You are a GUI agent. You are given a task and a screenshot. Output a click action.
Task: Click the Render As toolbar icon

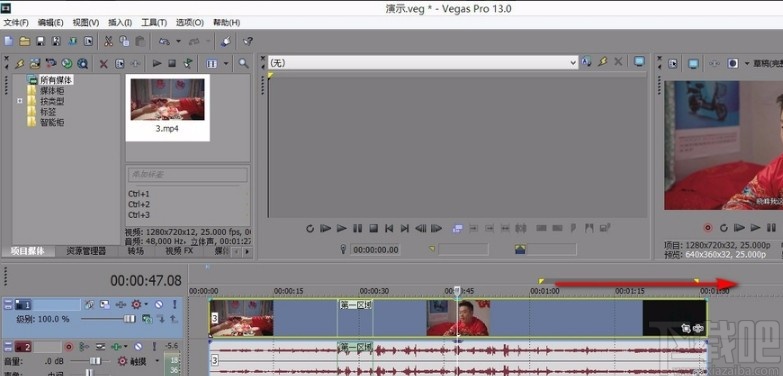(72, 41)
